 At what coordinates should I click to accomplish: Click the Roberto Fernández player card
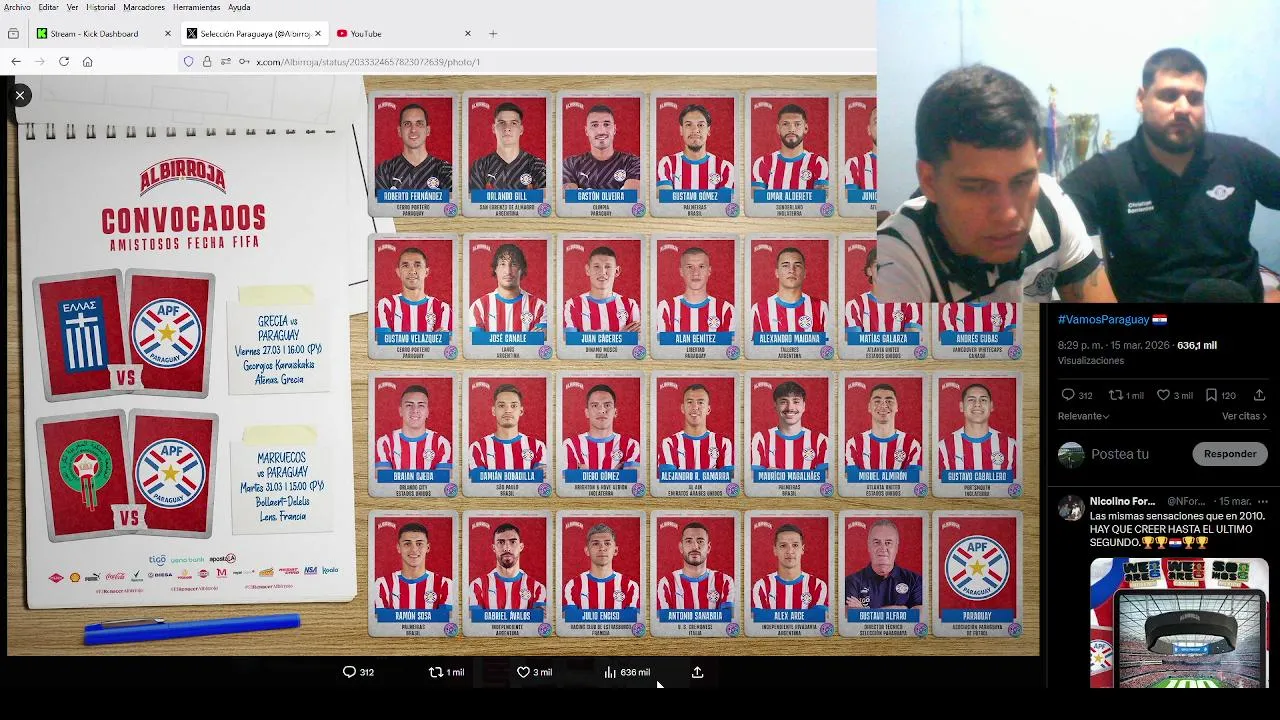(414, 155)
